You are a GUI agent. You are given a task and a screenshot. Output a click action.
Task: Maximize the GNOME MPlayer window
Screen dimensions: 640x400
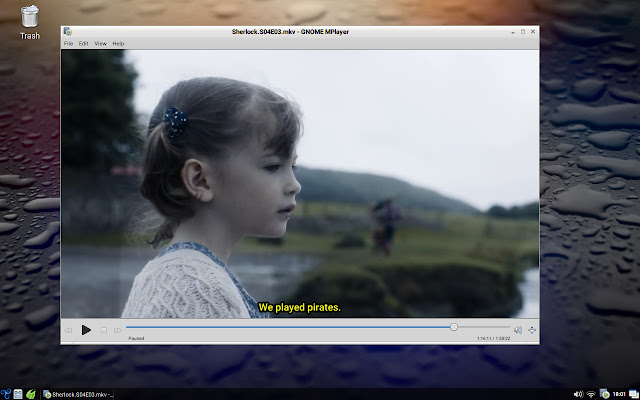(523, 31)
